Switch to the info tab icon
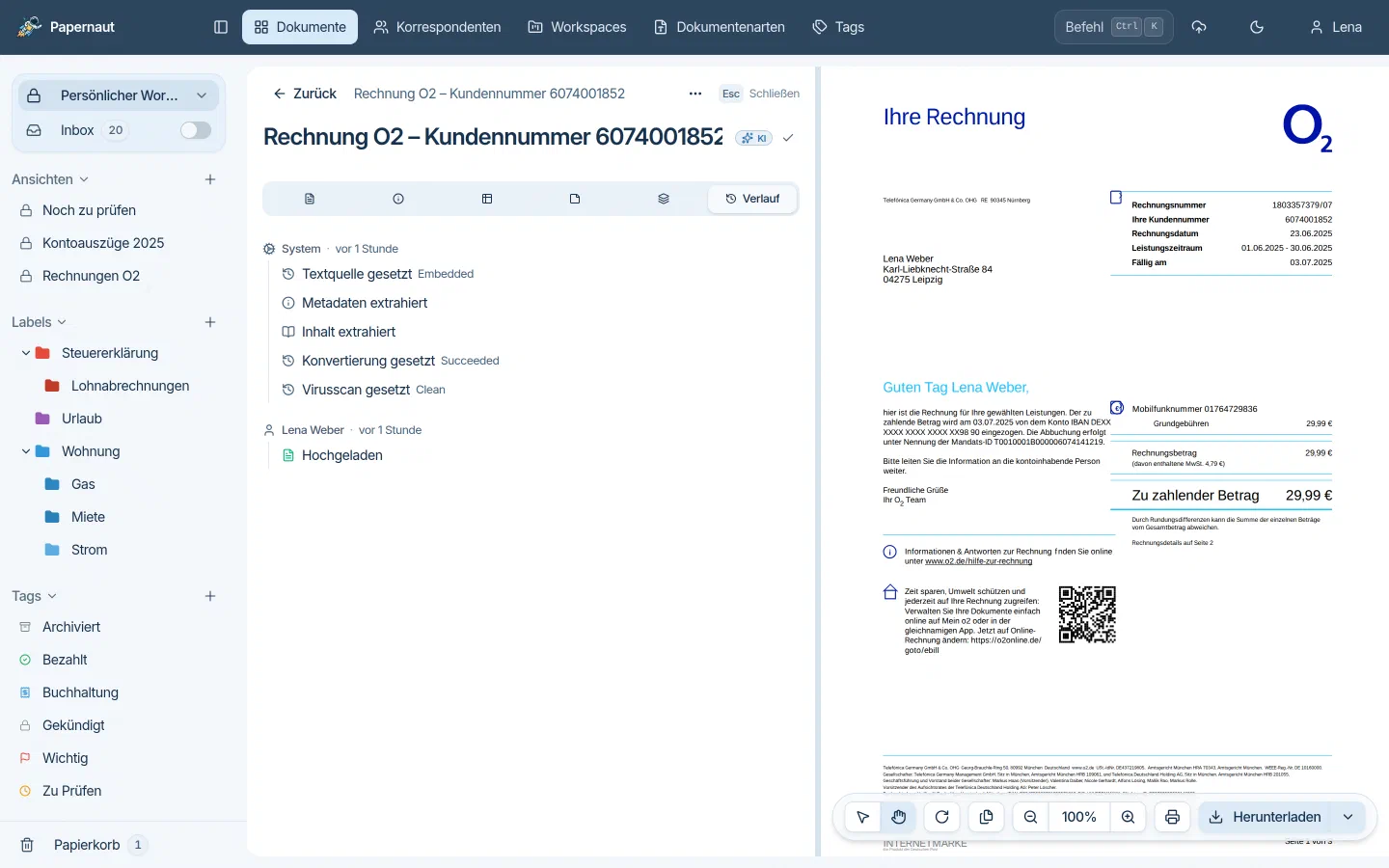The height and width of the screenshot is (868, 1389). pos(398,199)
